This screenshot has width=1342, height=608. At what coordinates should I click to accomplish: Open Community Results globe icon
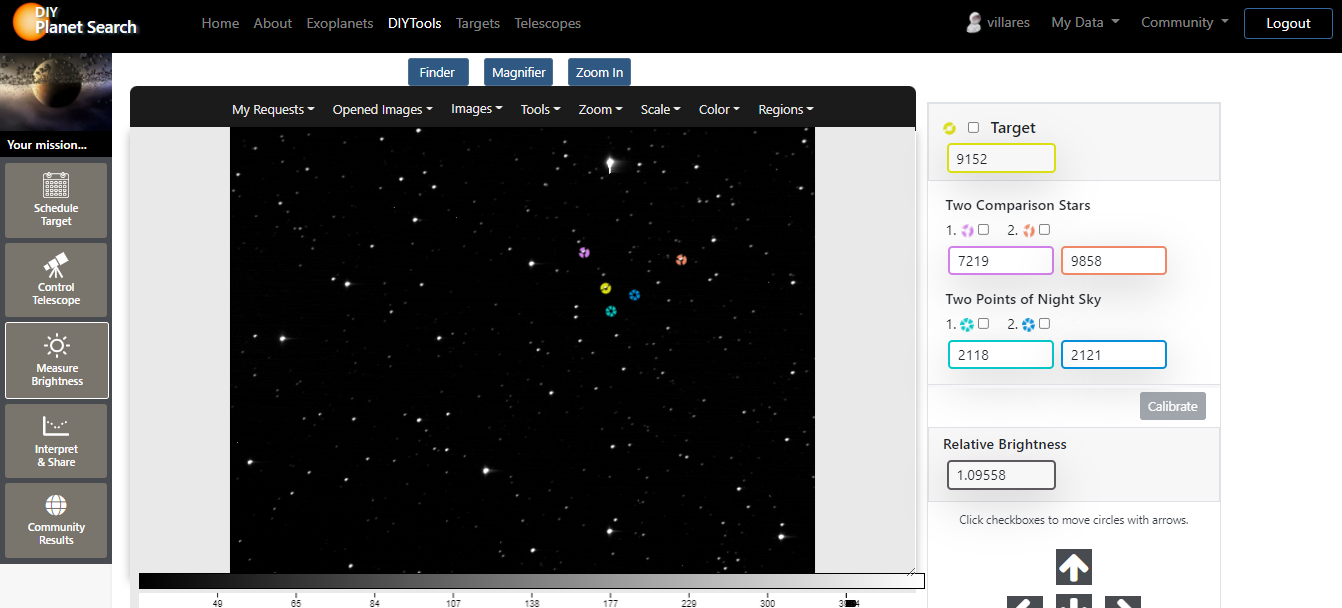56,506
